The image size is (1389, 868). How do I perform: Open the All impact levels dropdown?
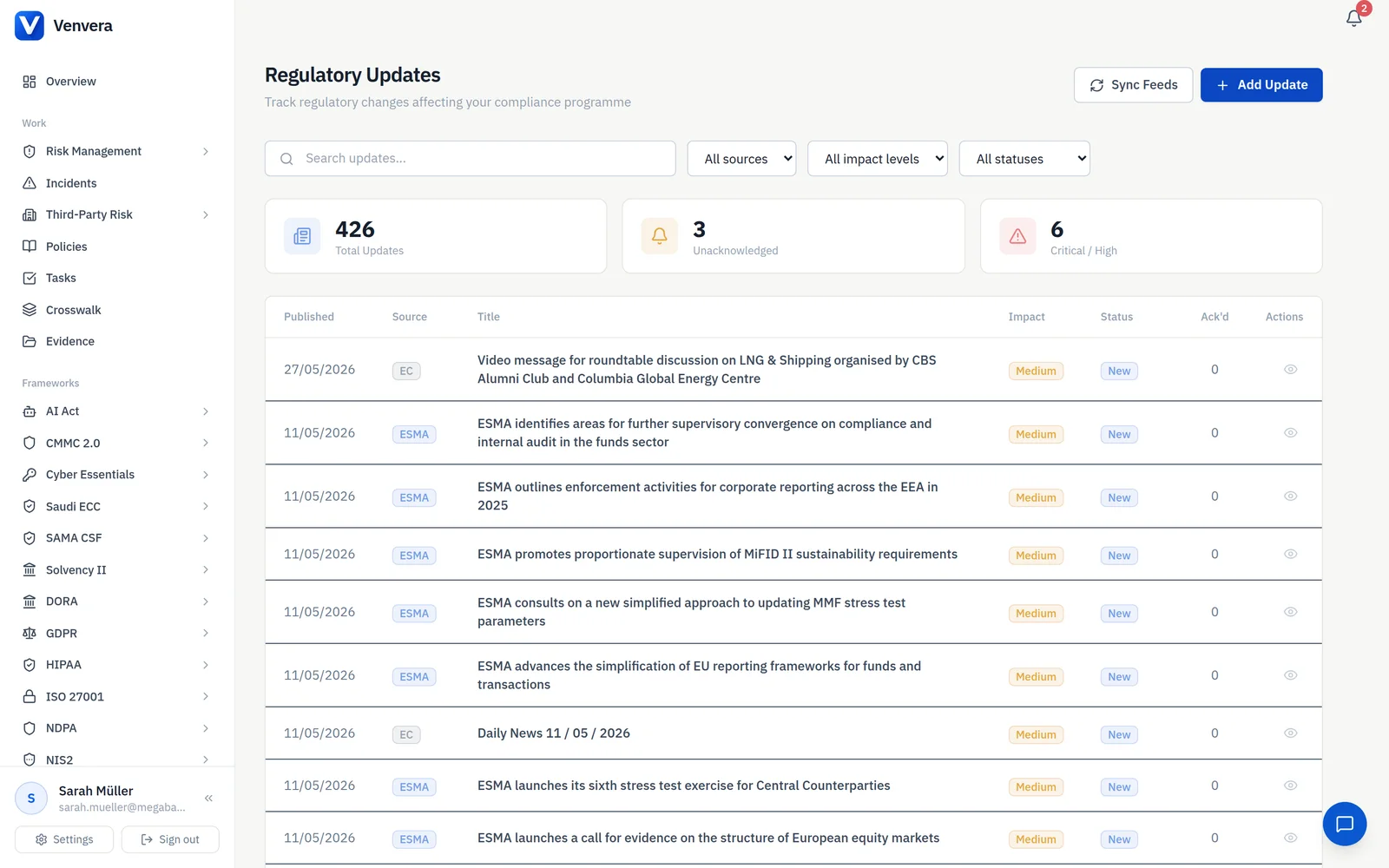click(x=877, y=159)
